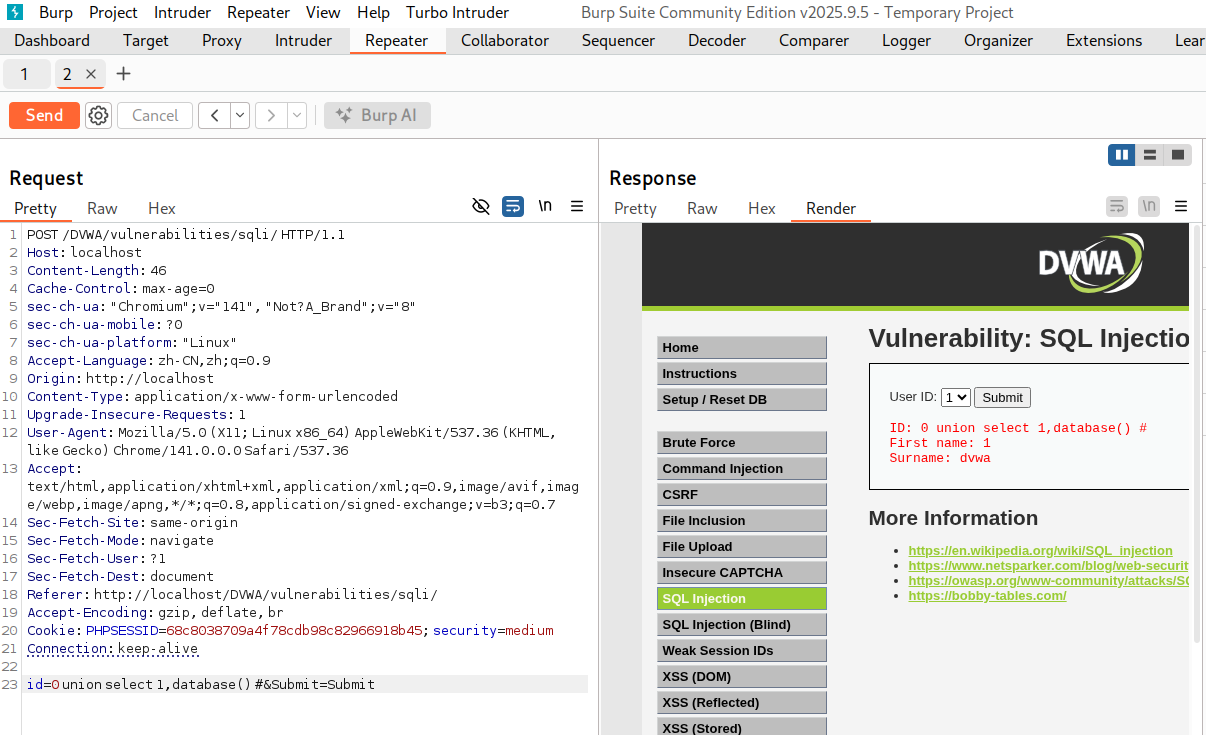Click the Burp AI button
This screenshot has width=1206, height=735.
point(377,115)
